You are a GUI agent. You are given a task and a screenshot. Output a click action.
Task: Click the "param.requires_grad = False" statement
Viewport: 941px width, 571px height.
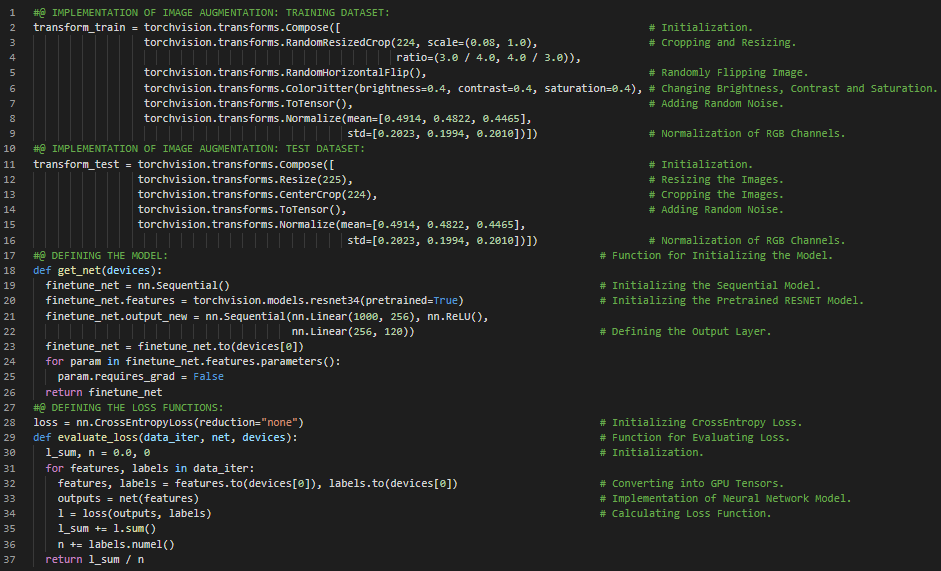click(x=140, y=377)
